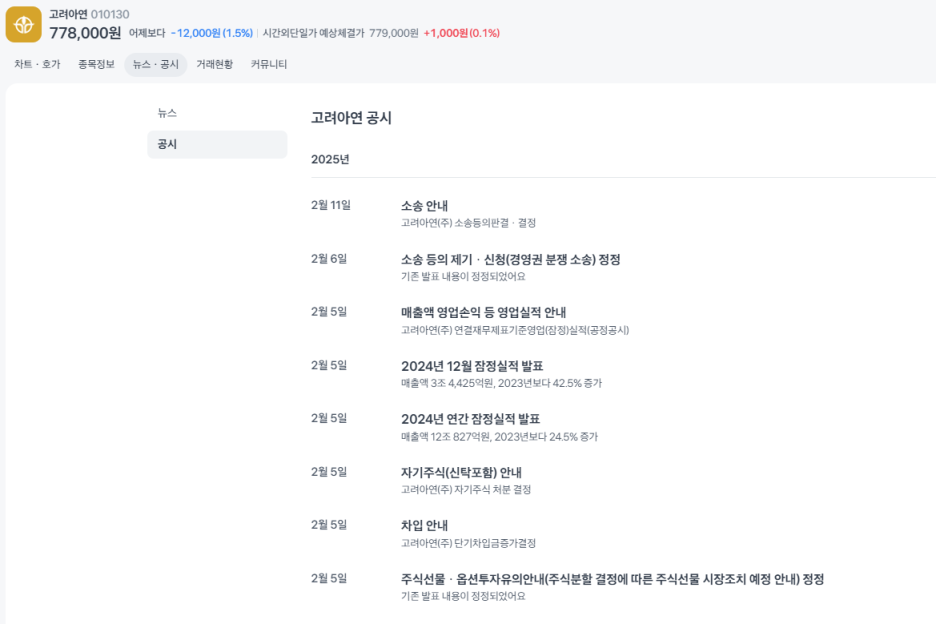This screenshot has height=624, width=936.
Task: Switch to the 종목정보 tab
Action: tap(96, 64)
